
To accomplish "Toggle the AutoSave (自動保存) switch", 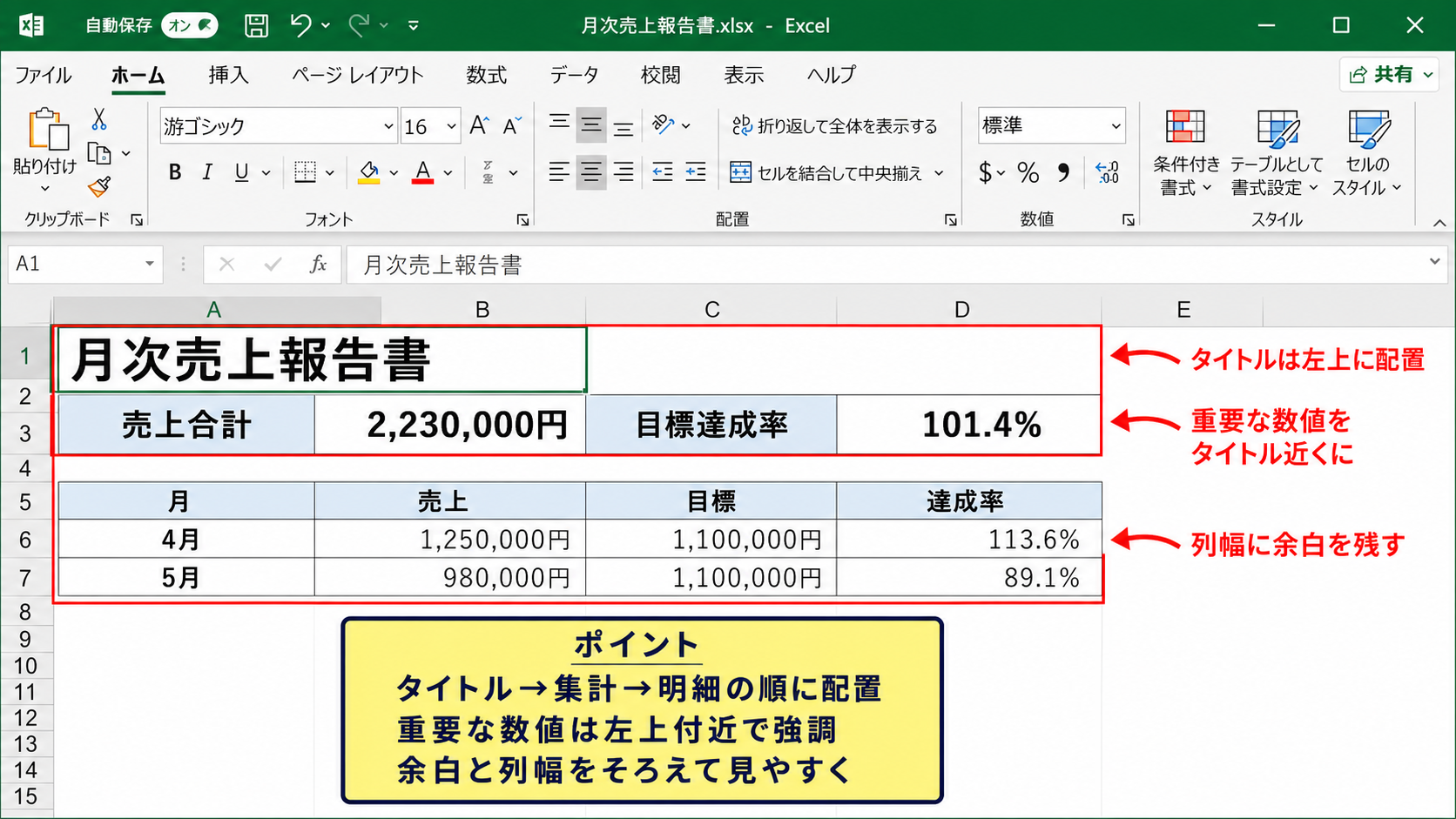I will coord(191,25).
